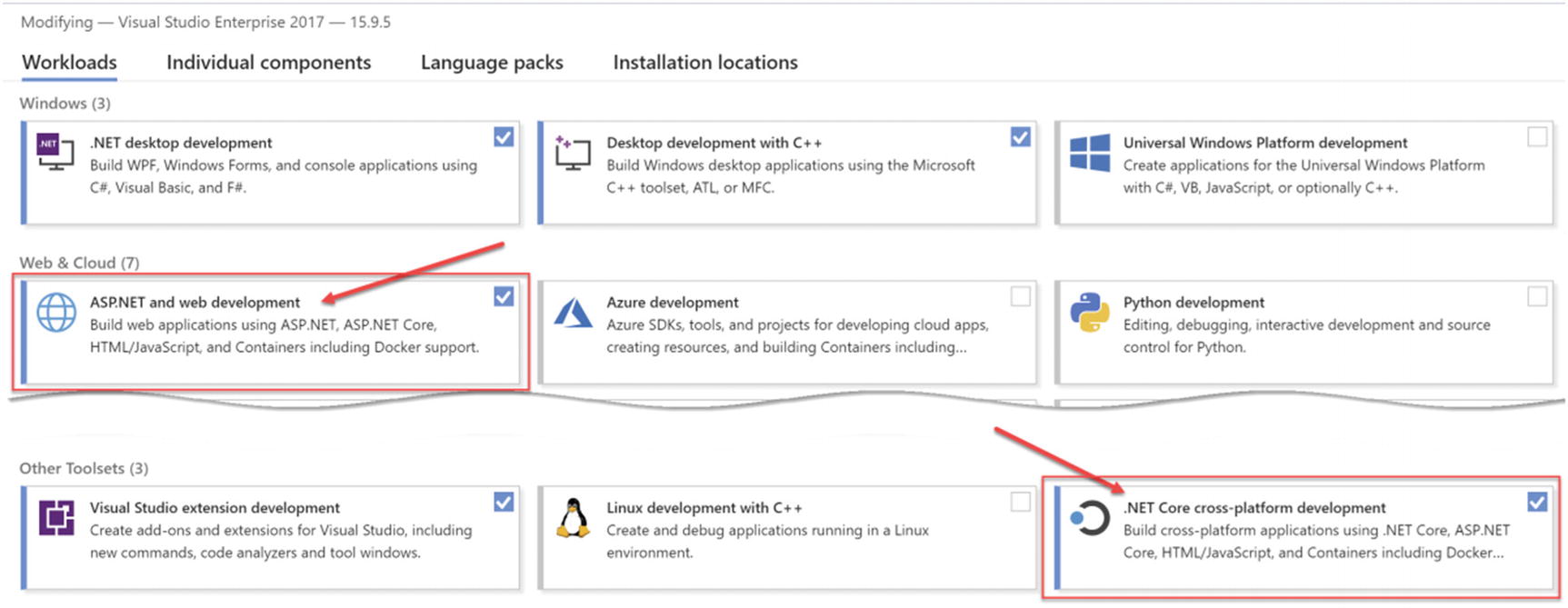1568x608 pixels.
Task: Click 'ASP.NET and web development' title
Action: (195, 303)
